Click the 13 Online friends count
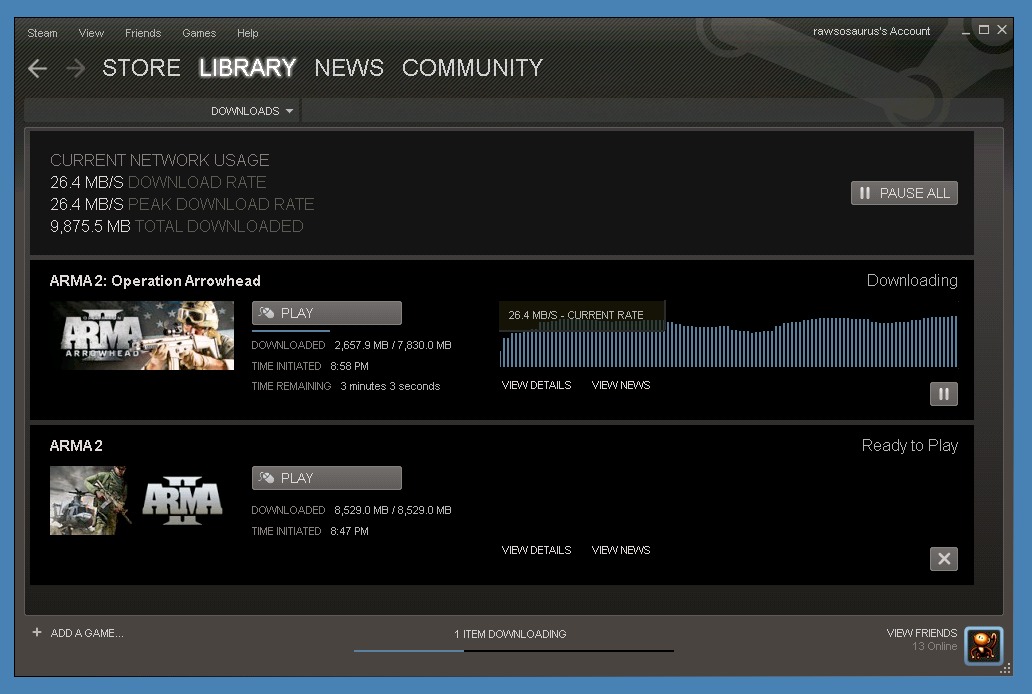The width and height of the screenshot is (1032, 694). [934, 647]
